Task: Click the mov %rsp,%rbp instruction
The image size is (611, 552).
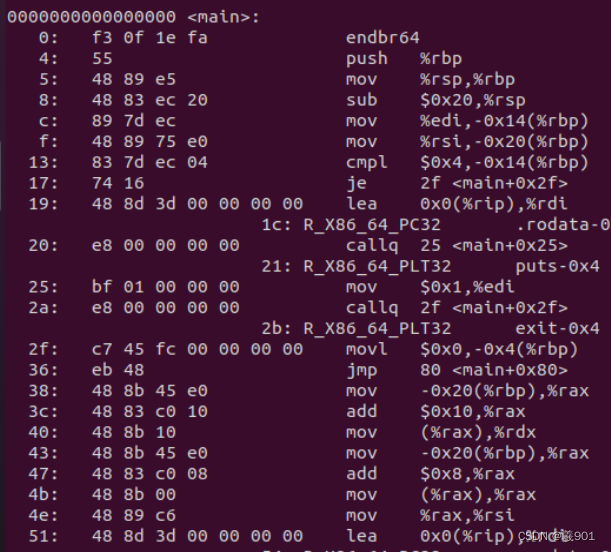Action: (430, 79)
